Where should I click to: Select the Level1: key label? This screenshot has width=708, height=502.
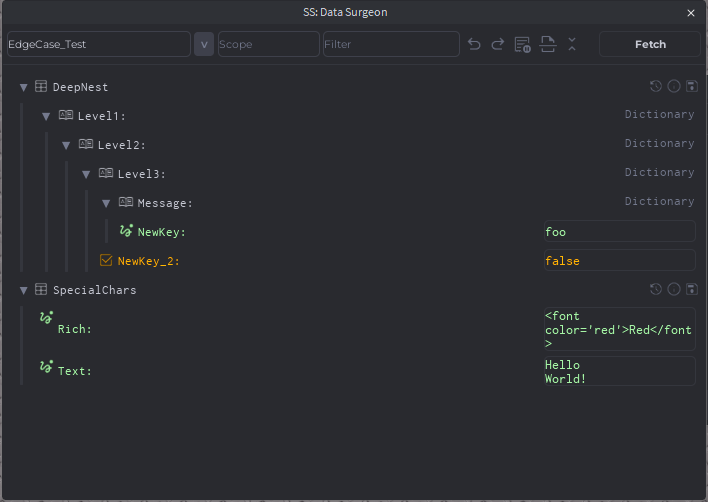pyautogui.click(x=102, y=116)
